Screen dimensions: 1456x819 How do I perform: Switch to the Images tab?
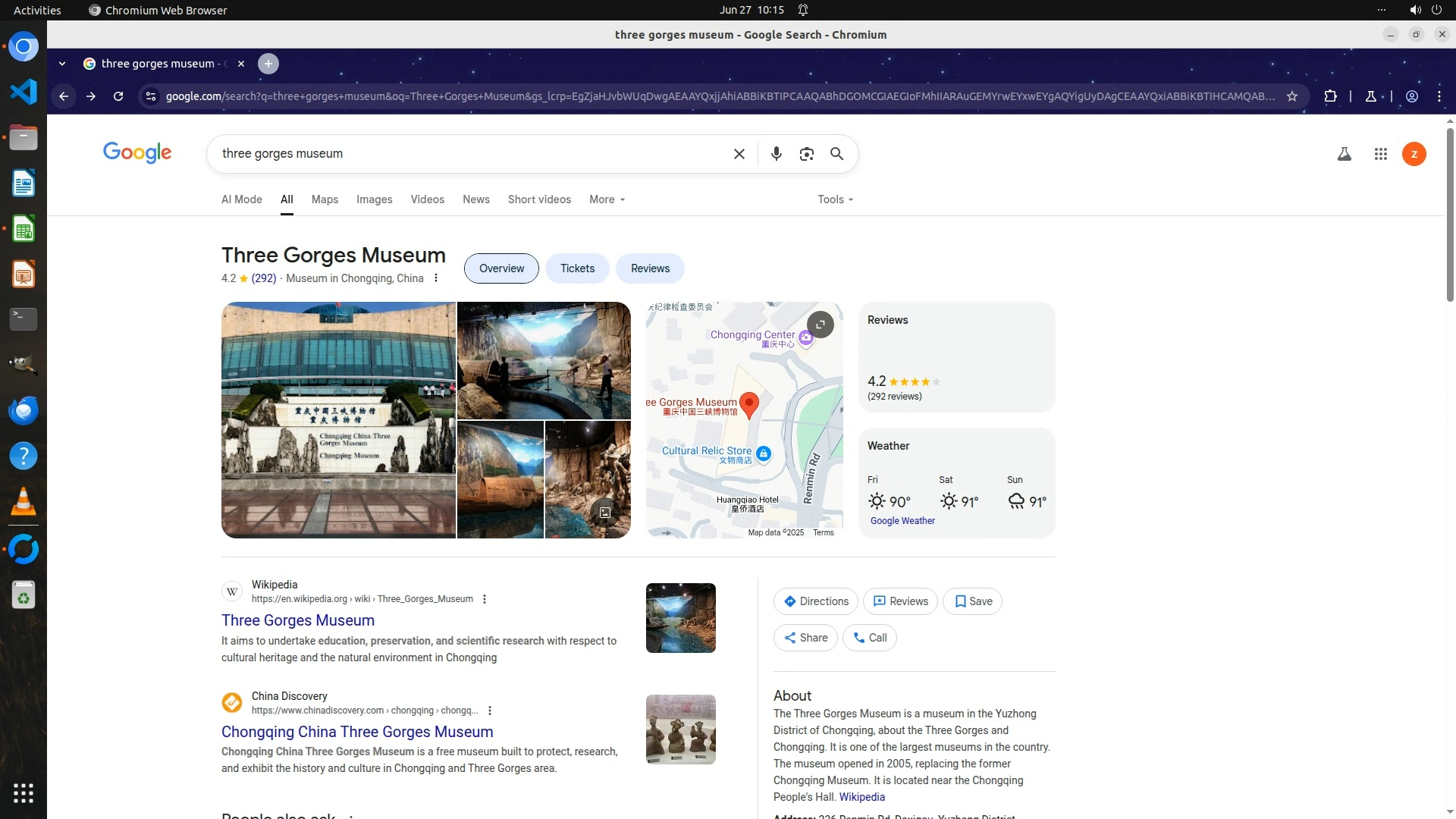(374, 199)
